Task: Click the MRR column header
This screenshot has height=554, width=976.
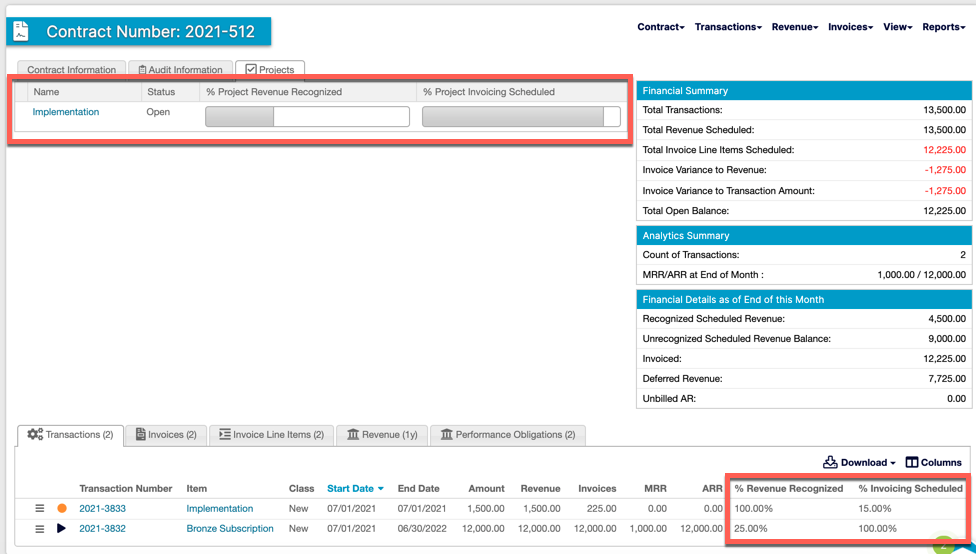Action: point(655,489)
